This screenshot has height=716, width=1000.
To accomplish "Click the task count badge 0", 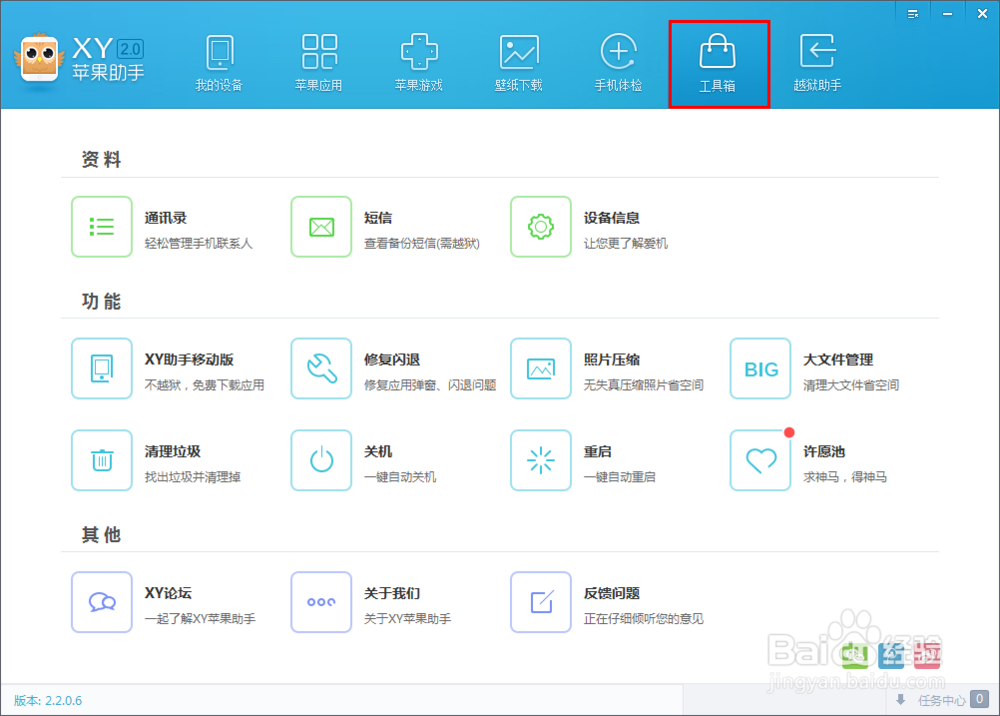I will point(980,699).
